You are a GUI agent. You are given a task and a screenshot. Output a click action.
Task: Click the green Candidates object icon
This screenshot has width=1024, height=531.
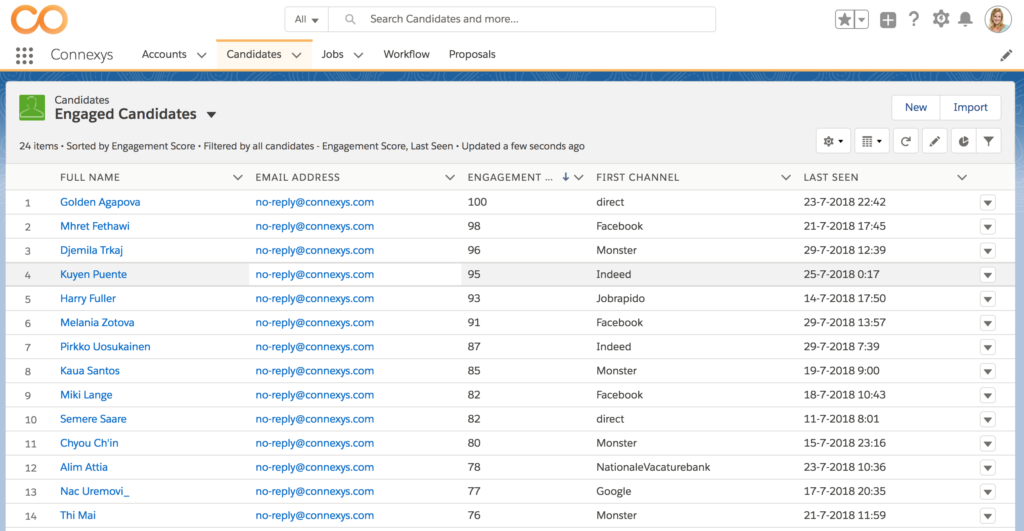click(x=32, y=108)
